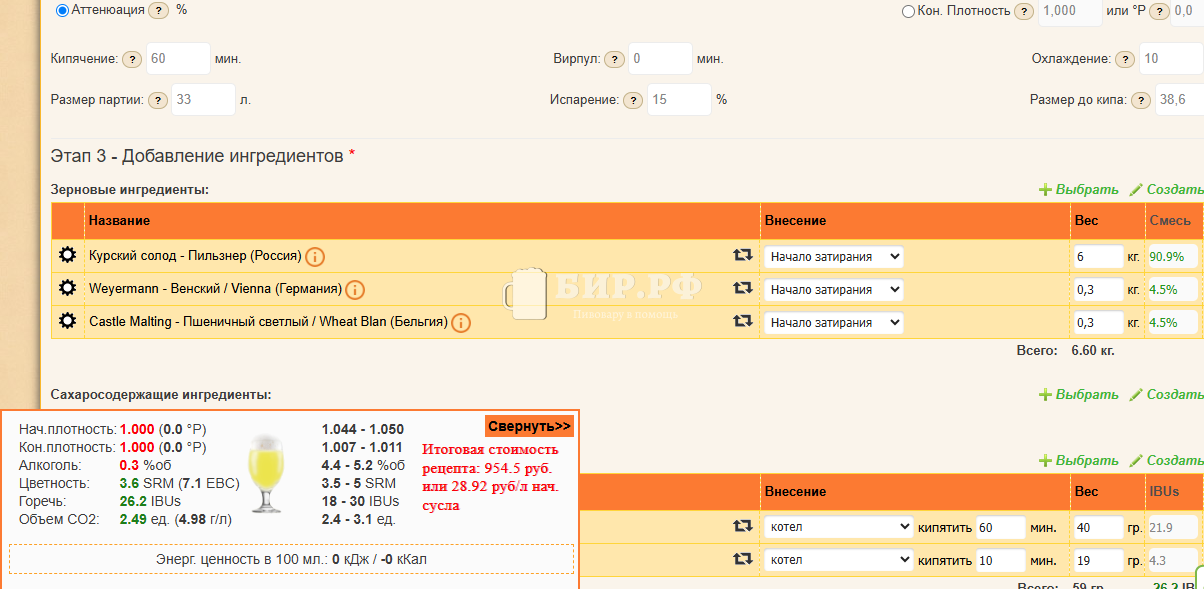Click replace arrows icon for Курский солод
Viewport: 1204px width, 589px height.
click(742, 255)
